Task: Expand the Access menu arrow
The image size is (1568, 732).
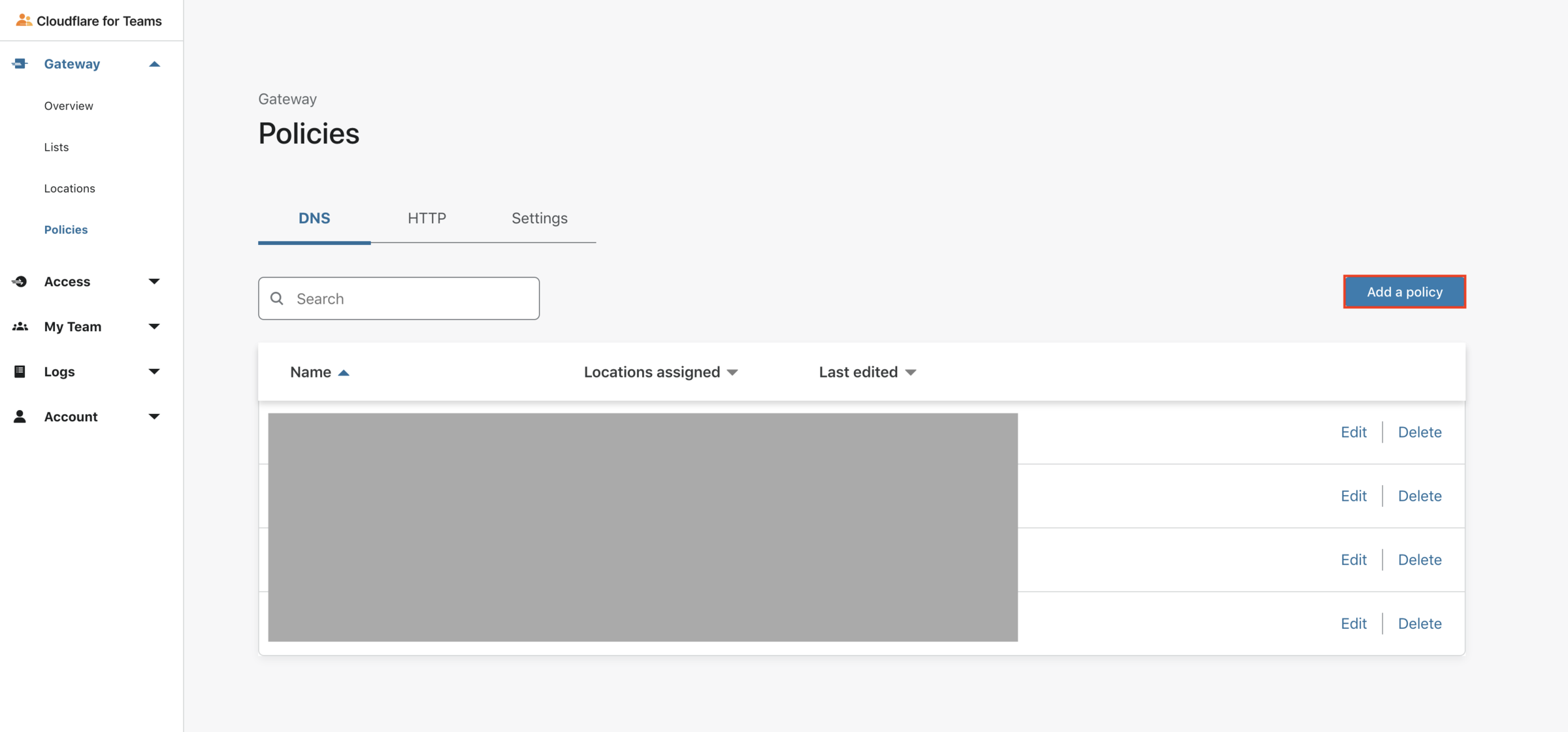Action: 154,281
